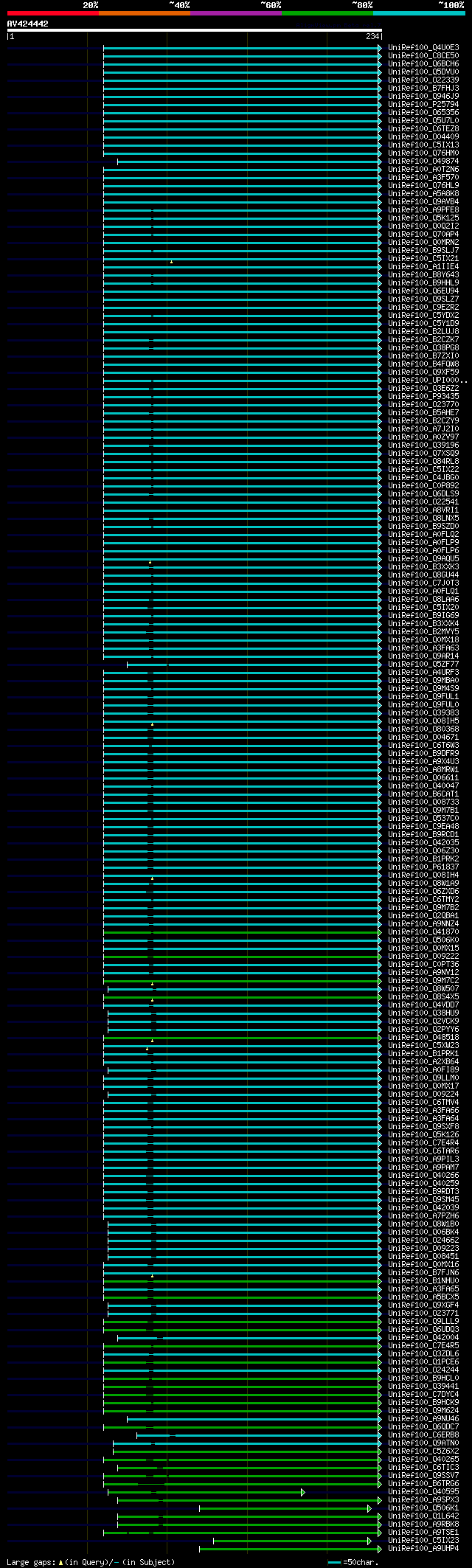This screenshot has width=472, height=1568.
Task: Select hit label UniRef100_C6T6W3
Action: coord(423,745)
